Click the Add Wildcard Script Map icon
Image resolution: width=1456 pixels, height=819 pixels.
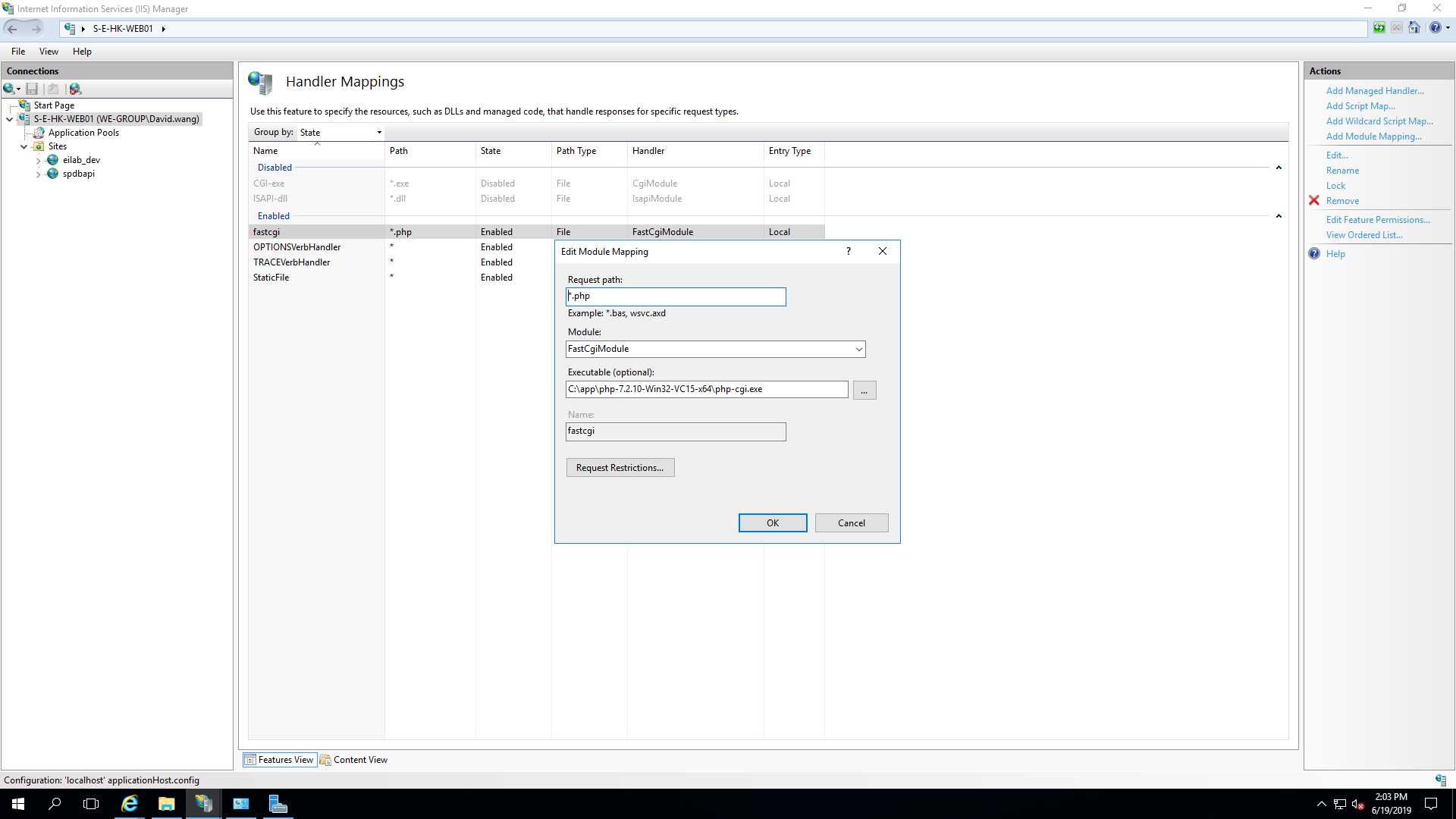[x=1380, y=120]
